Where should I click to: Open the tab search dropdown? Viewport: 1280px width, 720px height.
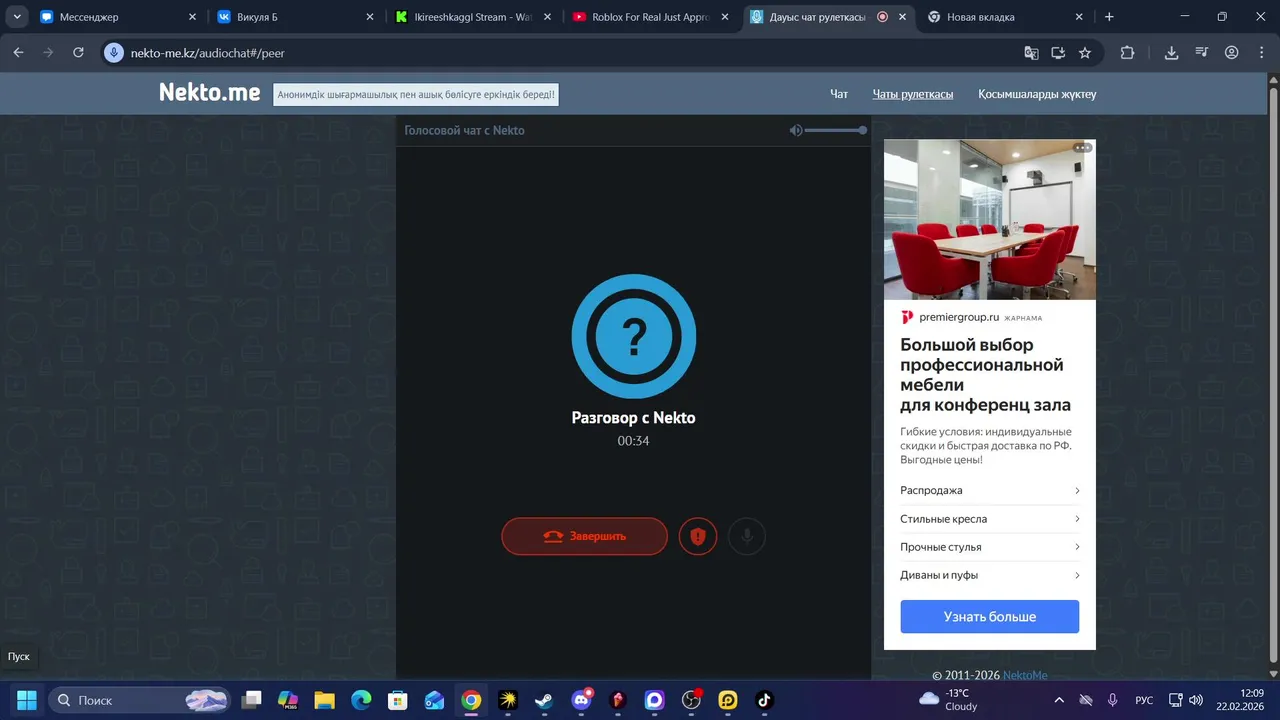coord(17,17)
